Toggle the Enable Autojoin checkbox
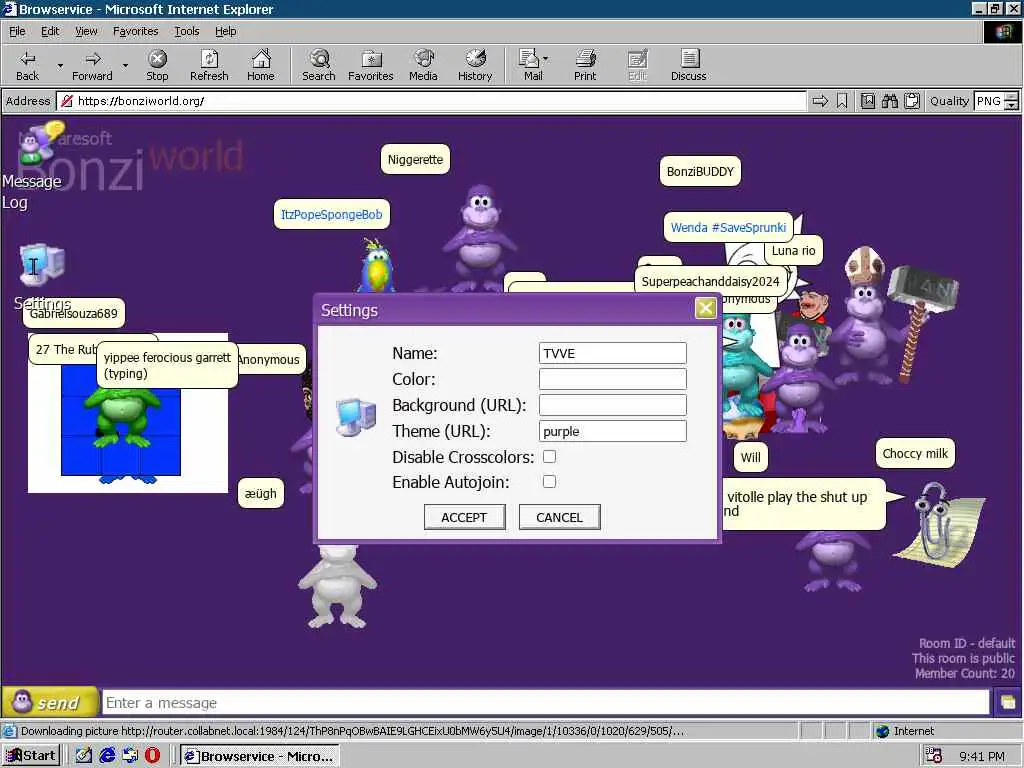Viewport: 1024px width, 768px height. point(549,481)
